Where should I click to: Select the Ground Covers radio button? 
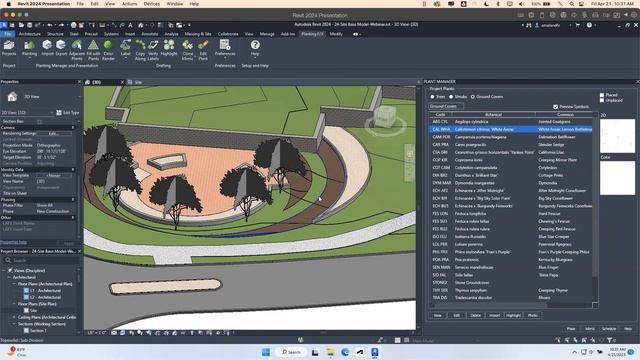tap(473, 97)
